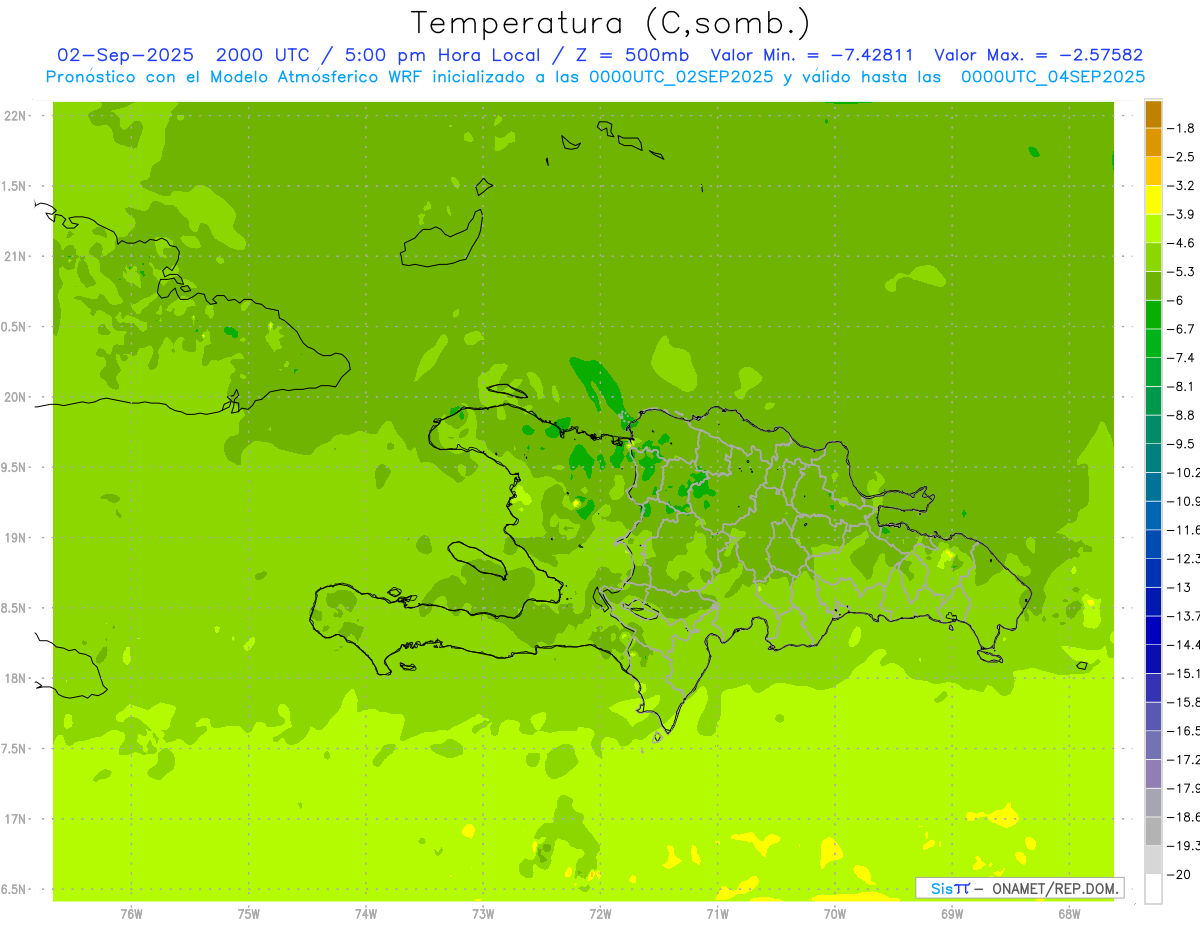Select the '71W' longitude label
Viewport: 1200px width, 927px height.
(717, 914)
